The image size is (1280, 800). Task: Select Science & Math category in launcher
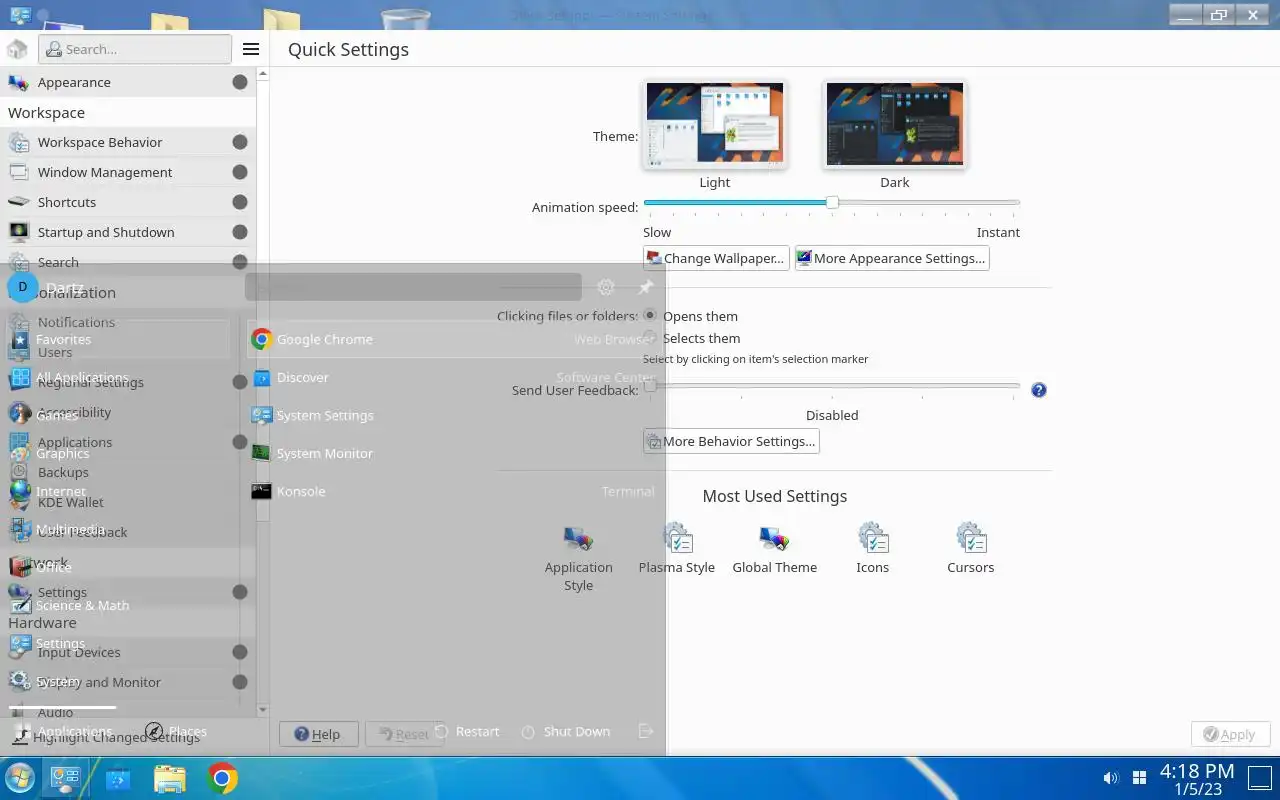pos(118,605)
